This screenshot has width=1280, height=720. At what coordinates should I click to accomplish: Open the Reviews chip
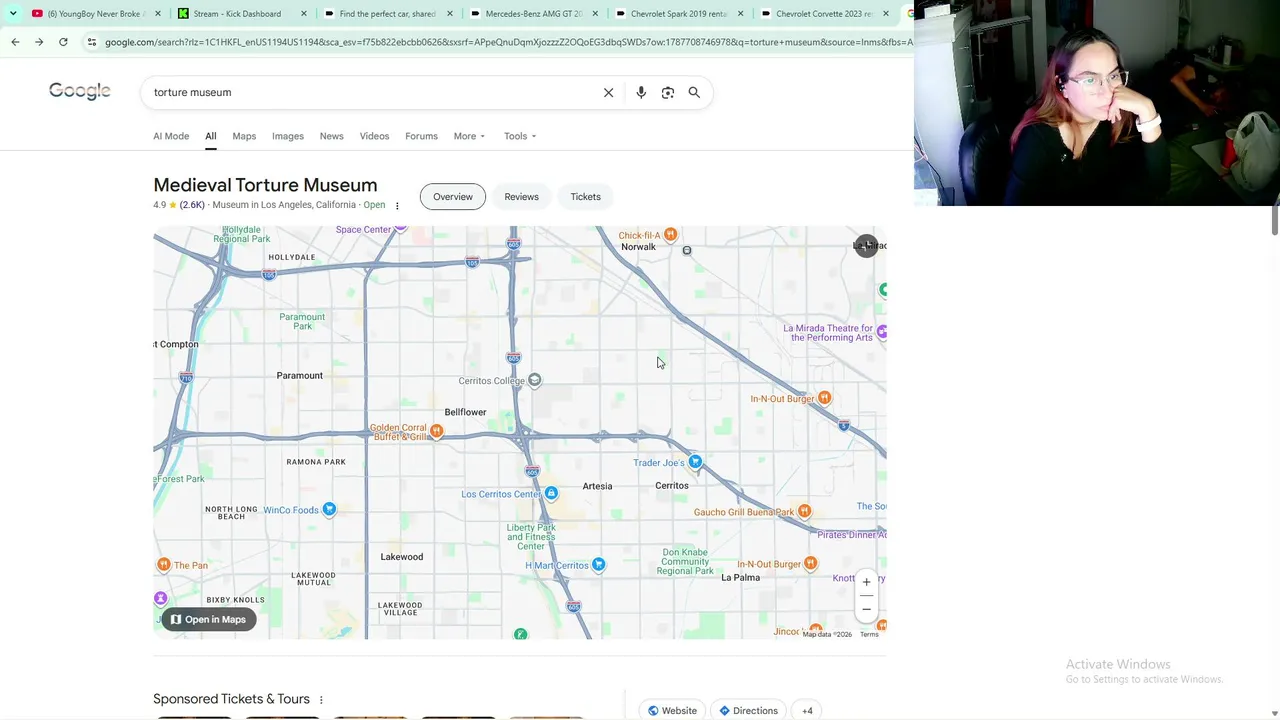point(521,197)
